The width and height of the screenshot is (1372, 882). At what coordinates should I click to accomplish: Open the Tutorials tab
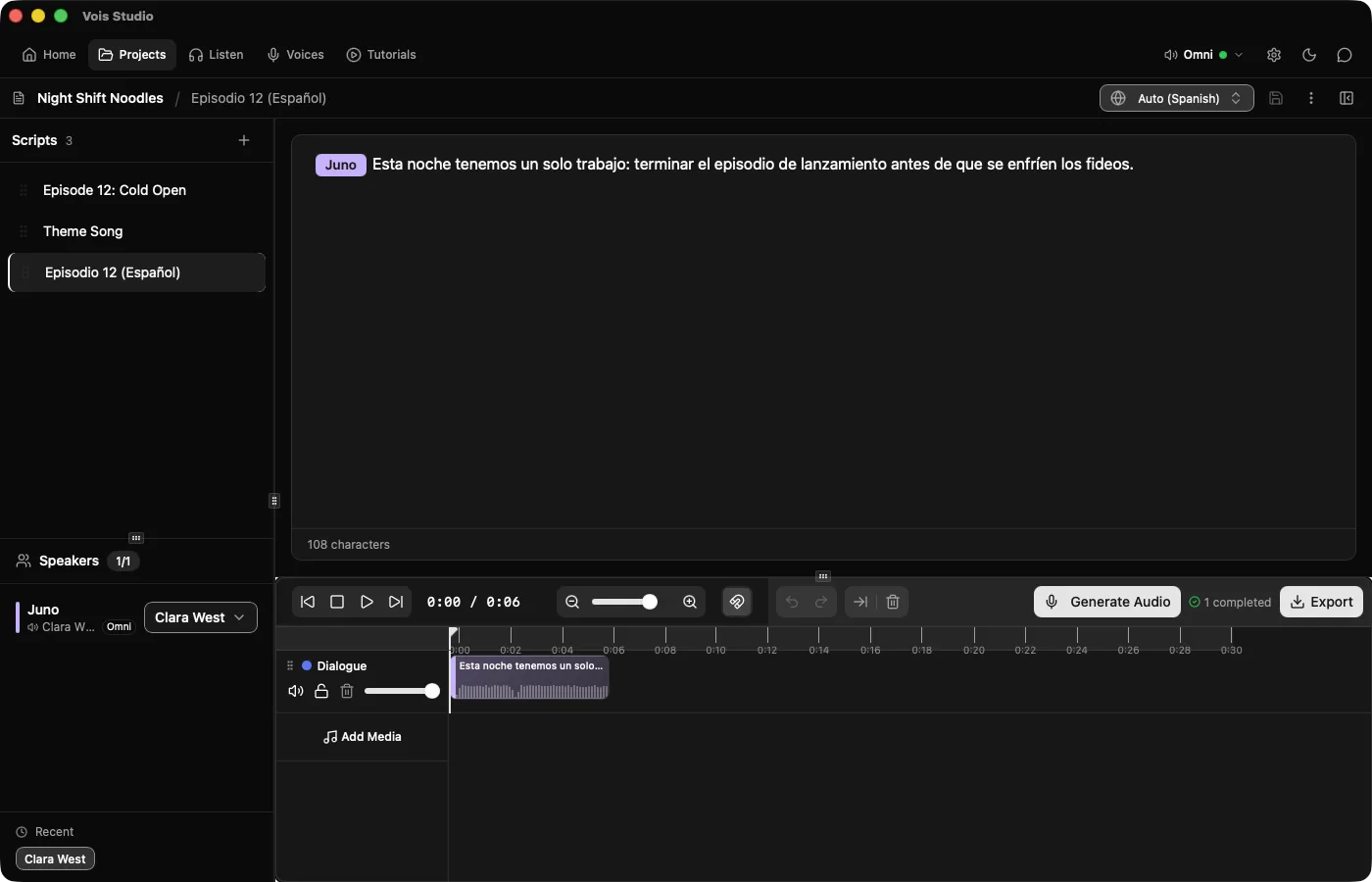381,55
